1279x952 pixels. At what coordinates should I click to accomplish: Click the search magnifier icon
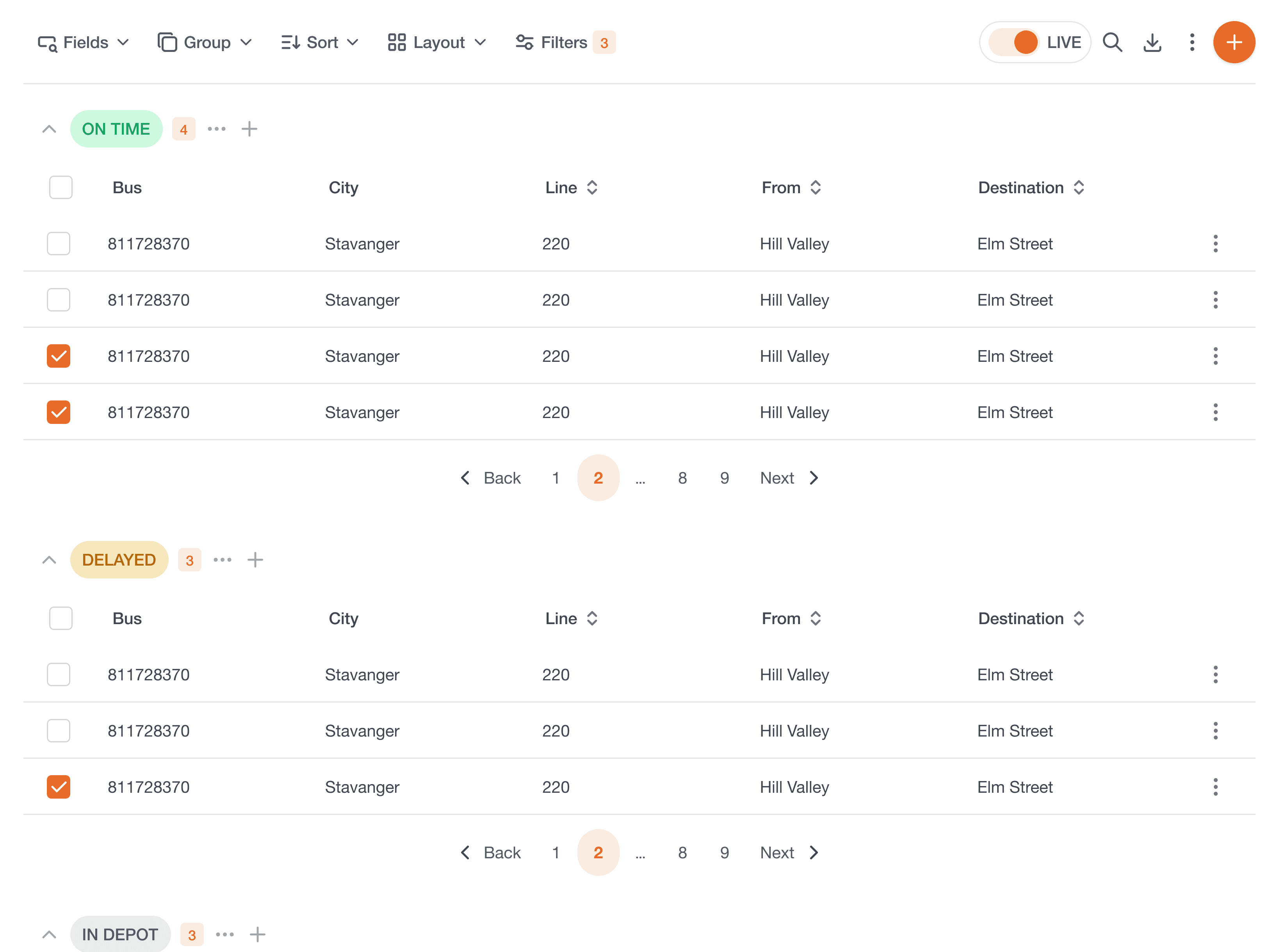pyautogui.click(x=1112, y=43)
